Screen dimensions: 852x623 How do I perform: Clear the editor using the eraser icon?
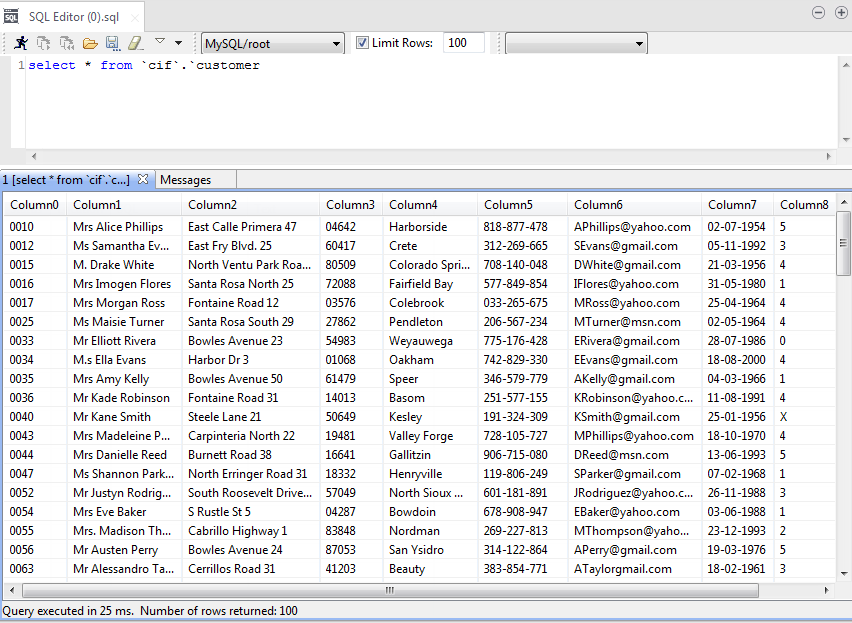pos(134,44)
